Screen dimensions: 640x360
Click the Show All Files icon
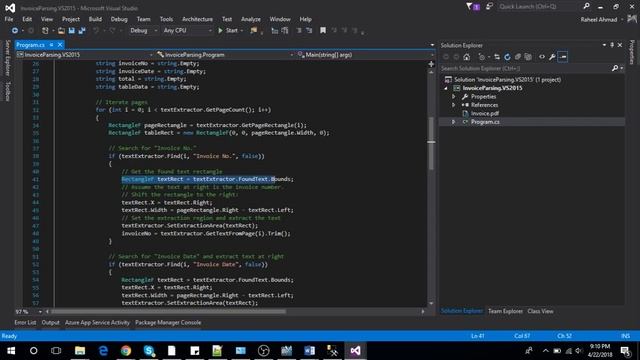click(528, 57)
